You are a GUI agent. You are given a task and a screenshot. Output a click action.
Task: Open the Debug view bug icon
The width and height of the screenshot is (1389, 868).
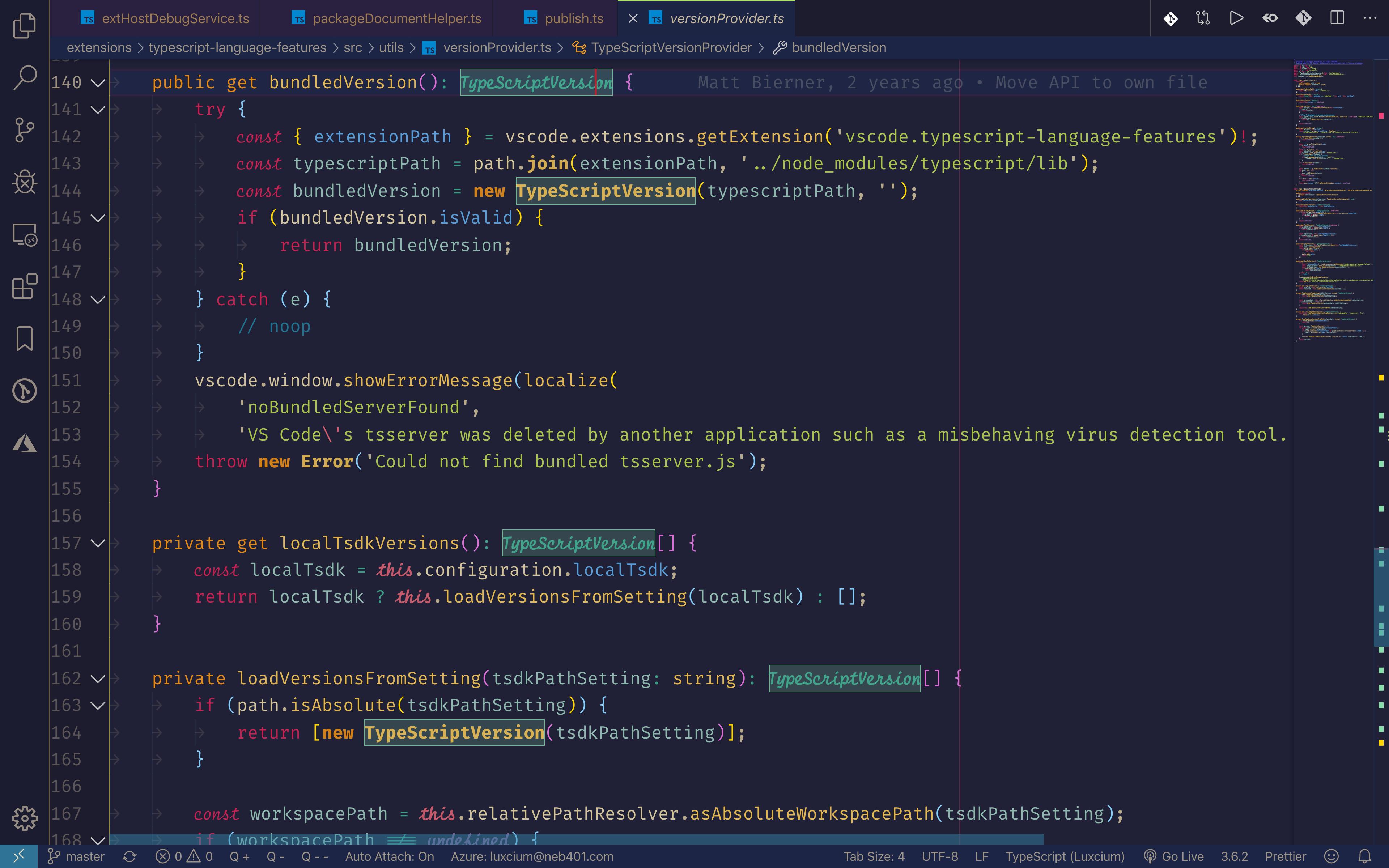tap(24, 182)
